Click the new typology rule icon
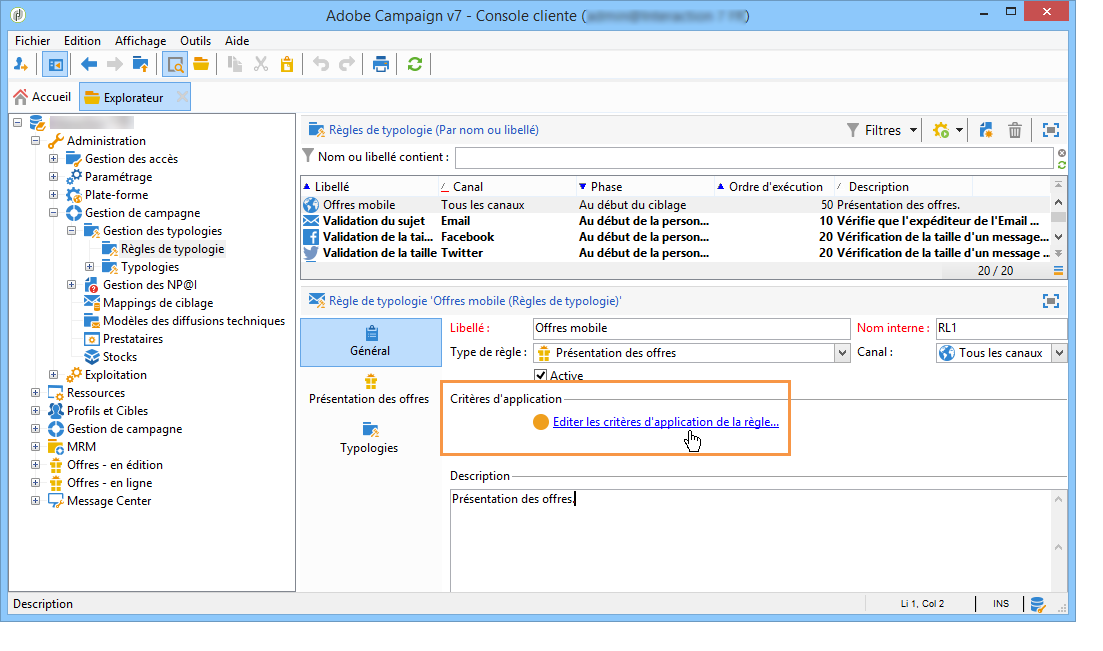 pyautogui.click(x=986, y=130)
